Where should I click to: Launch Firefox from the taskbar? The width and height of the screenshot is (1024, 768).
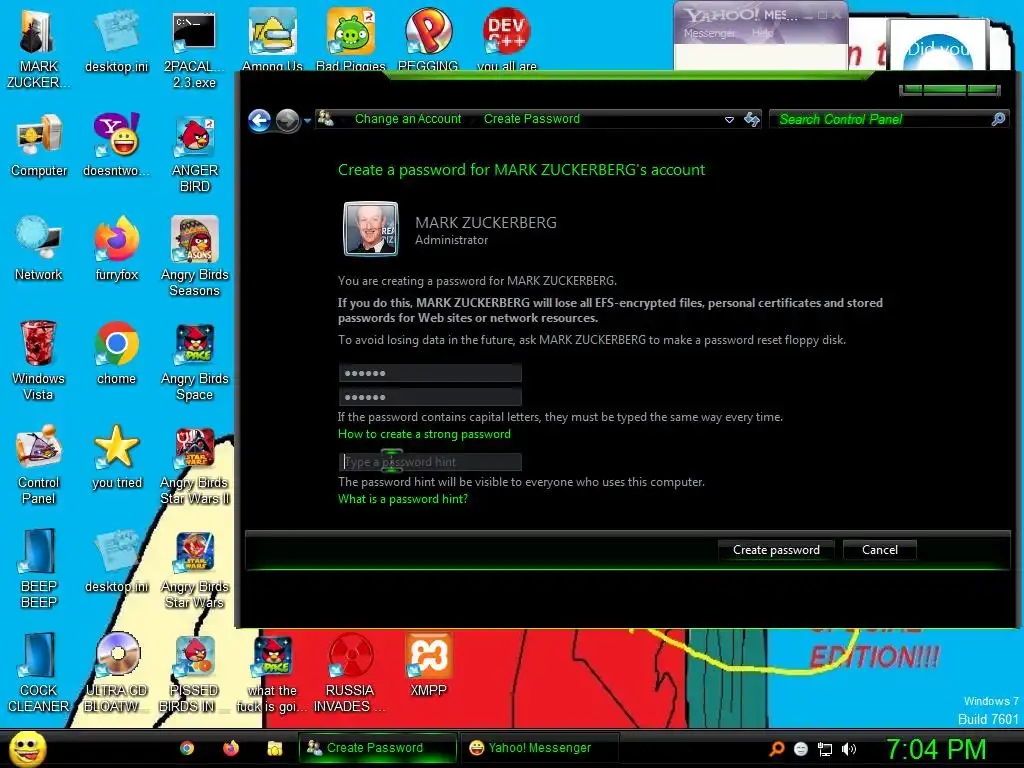pyautogui.click(x=231, y=748)
